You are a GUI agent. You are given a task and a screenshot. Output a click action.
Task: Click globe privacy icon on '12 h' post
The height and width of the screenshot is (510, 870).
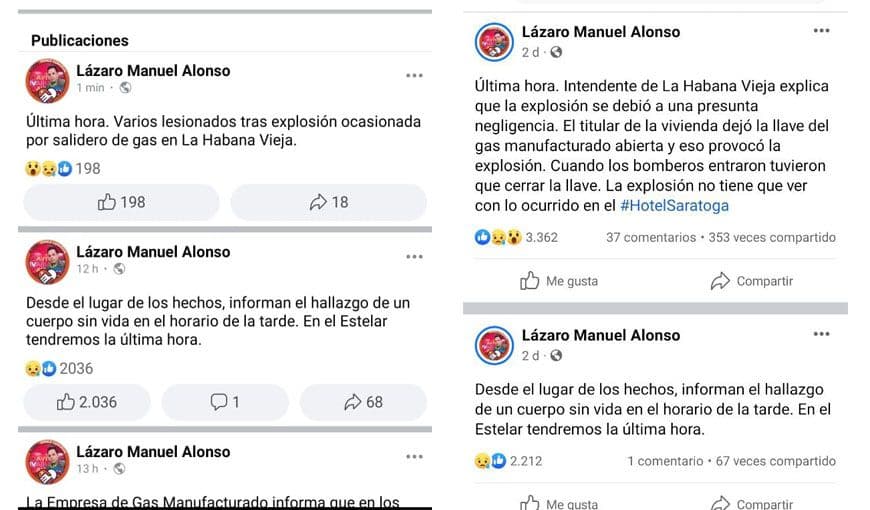tap(119, 269)
